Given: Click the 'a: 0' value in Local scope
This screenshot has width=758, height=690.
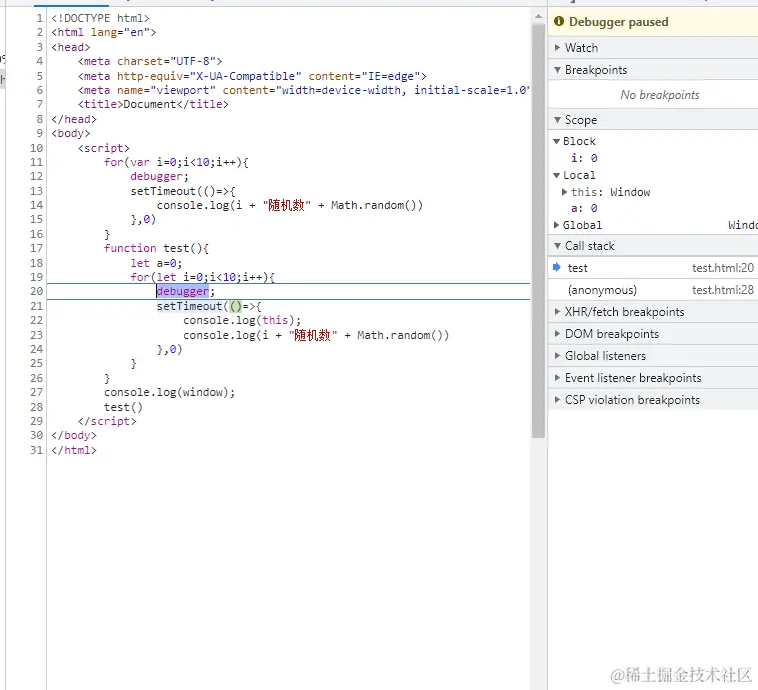Looking at the screenshot, I should click(584, 208).
